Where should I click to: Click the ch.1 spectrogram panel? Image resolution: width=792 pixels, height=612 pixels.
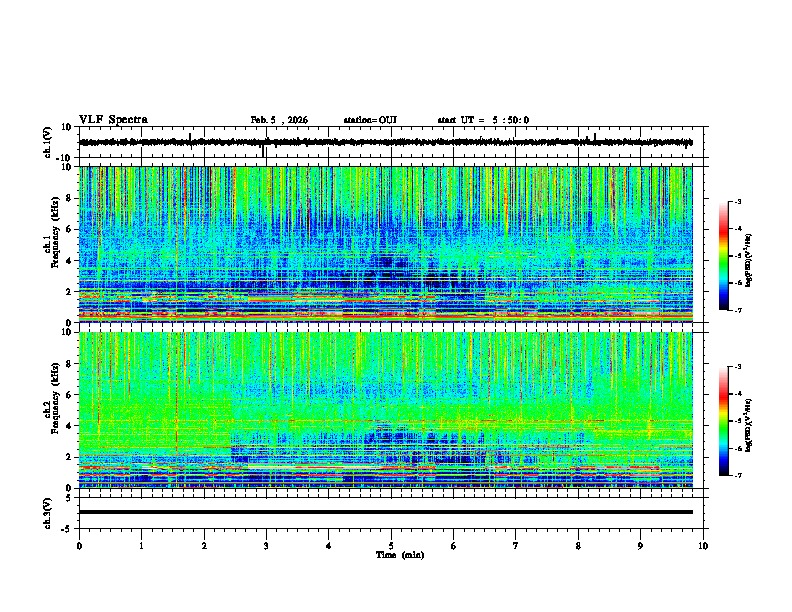386,244
